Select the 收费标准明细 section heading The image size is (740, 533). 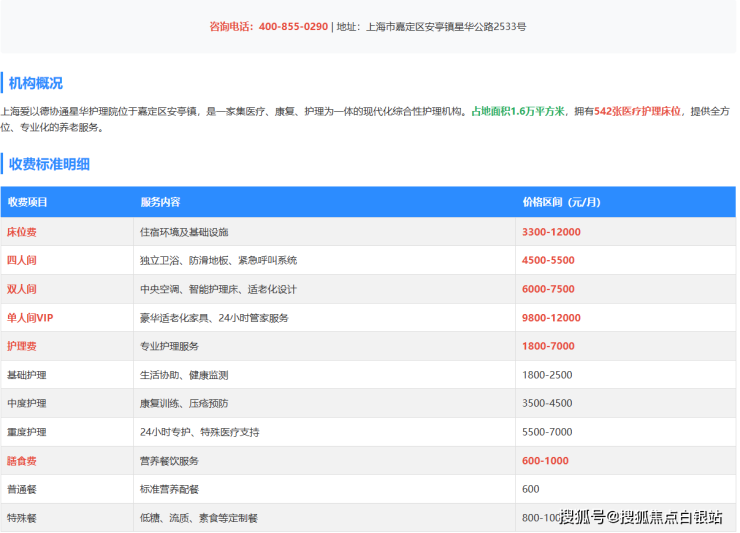pyautogui.click(x=49, y=164)
